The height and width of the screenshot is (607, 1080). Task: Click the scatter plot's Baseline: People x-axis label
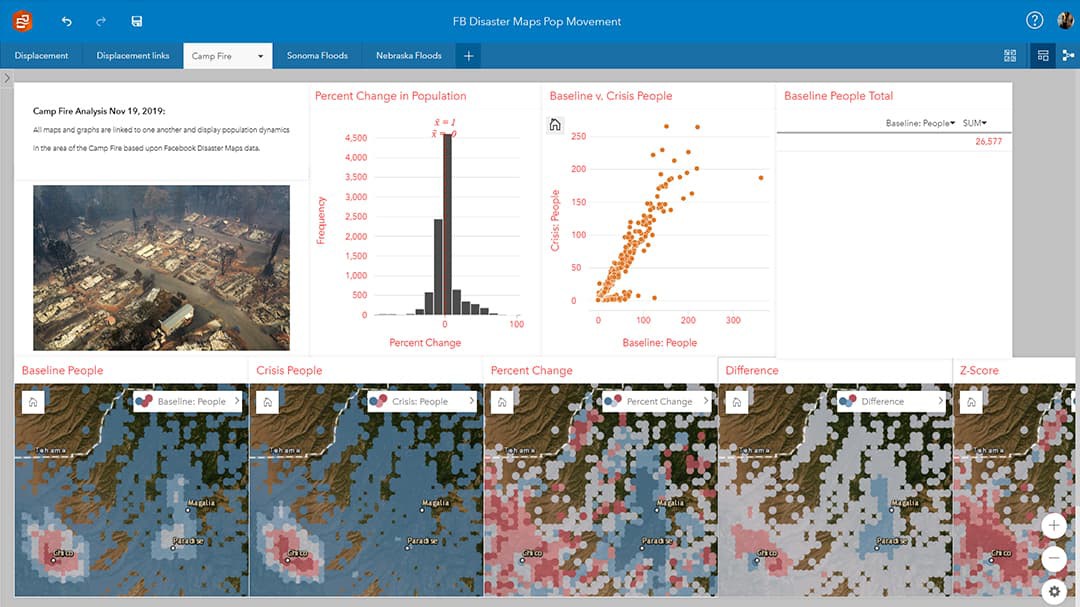[x=660, y=342]
